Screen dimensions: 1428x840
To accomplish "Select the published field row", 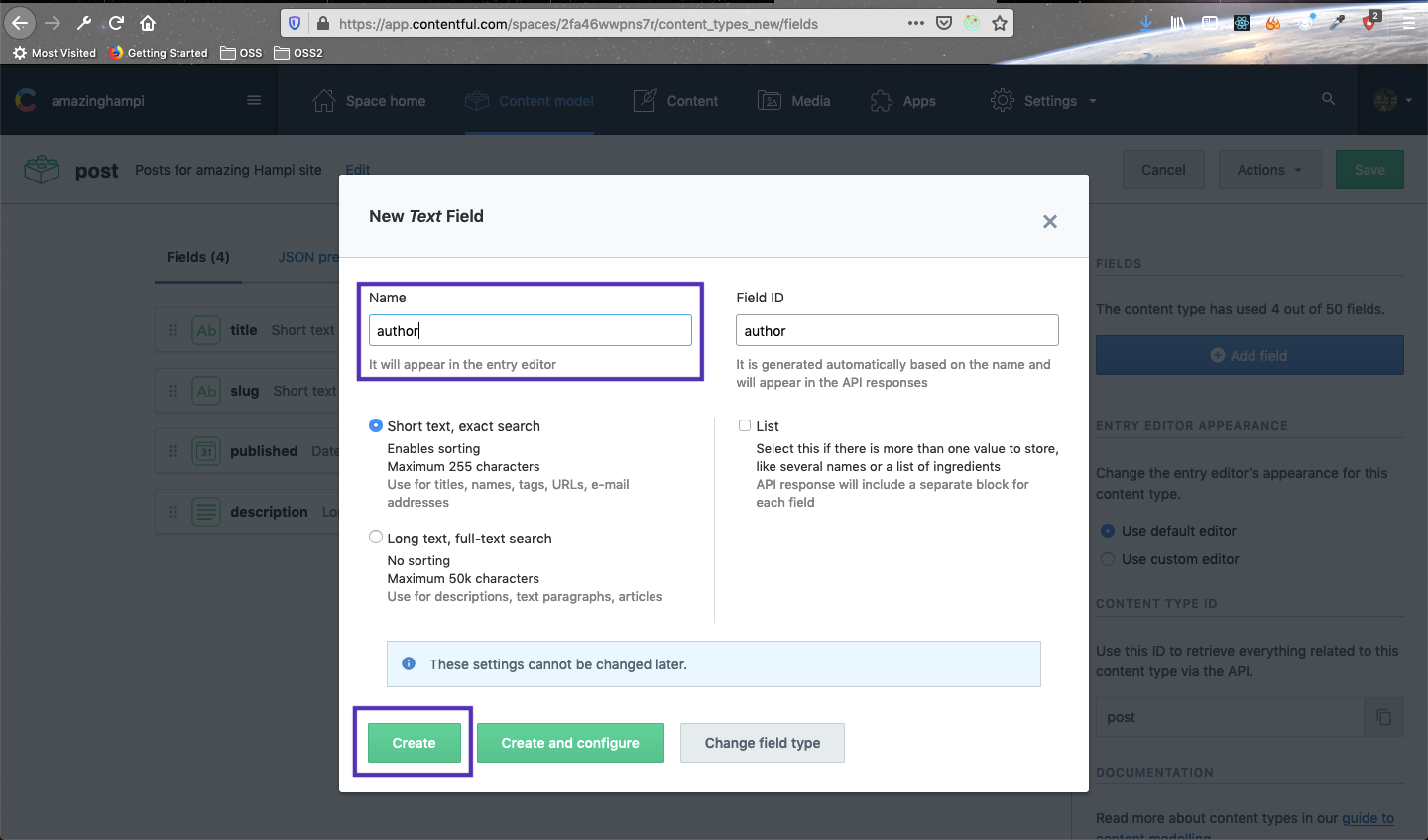I will (248, 451).
